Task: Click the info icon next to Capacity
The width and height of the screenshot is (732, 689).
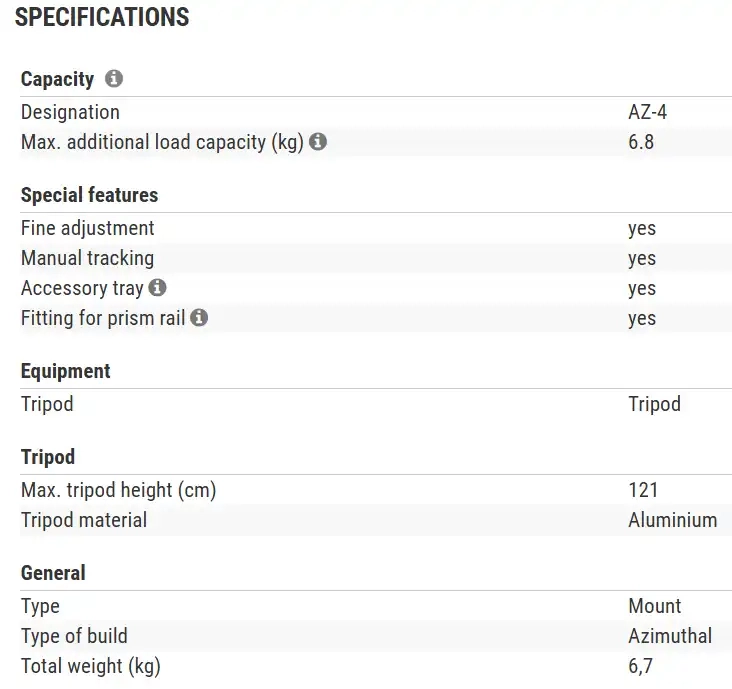Action: pos(114,79)
